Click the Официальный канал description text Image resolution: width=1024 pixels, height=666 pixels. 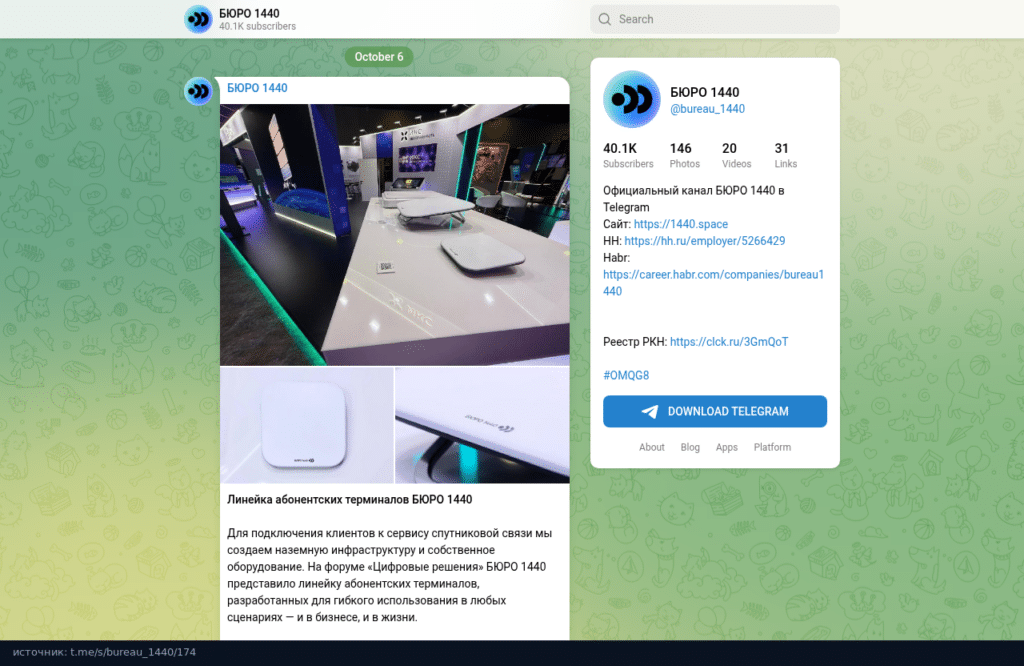(694, 198)
